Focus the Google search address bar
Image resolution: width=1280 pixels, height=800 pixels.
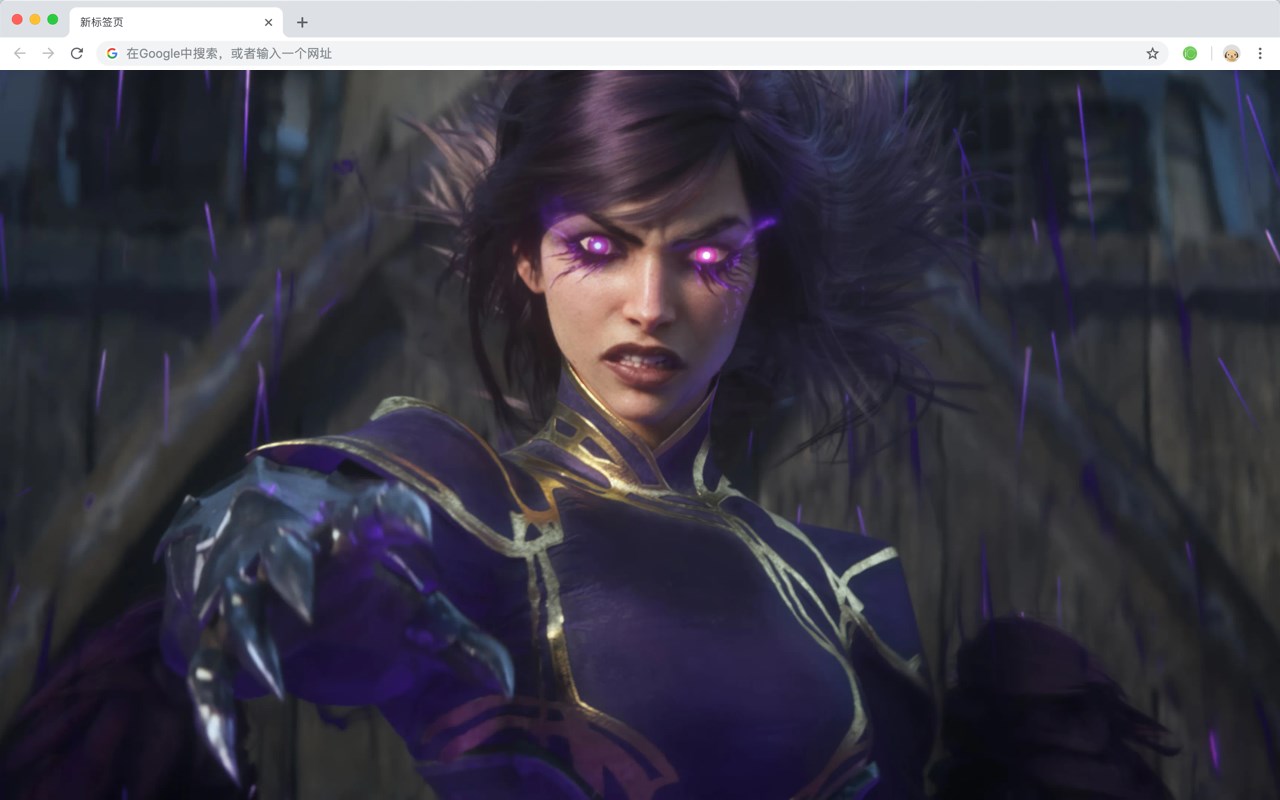[x=632, y=53]
